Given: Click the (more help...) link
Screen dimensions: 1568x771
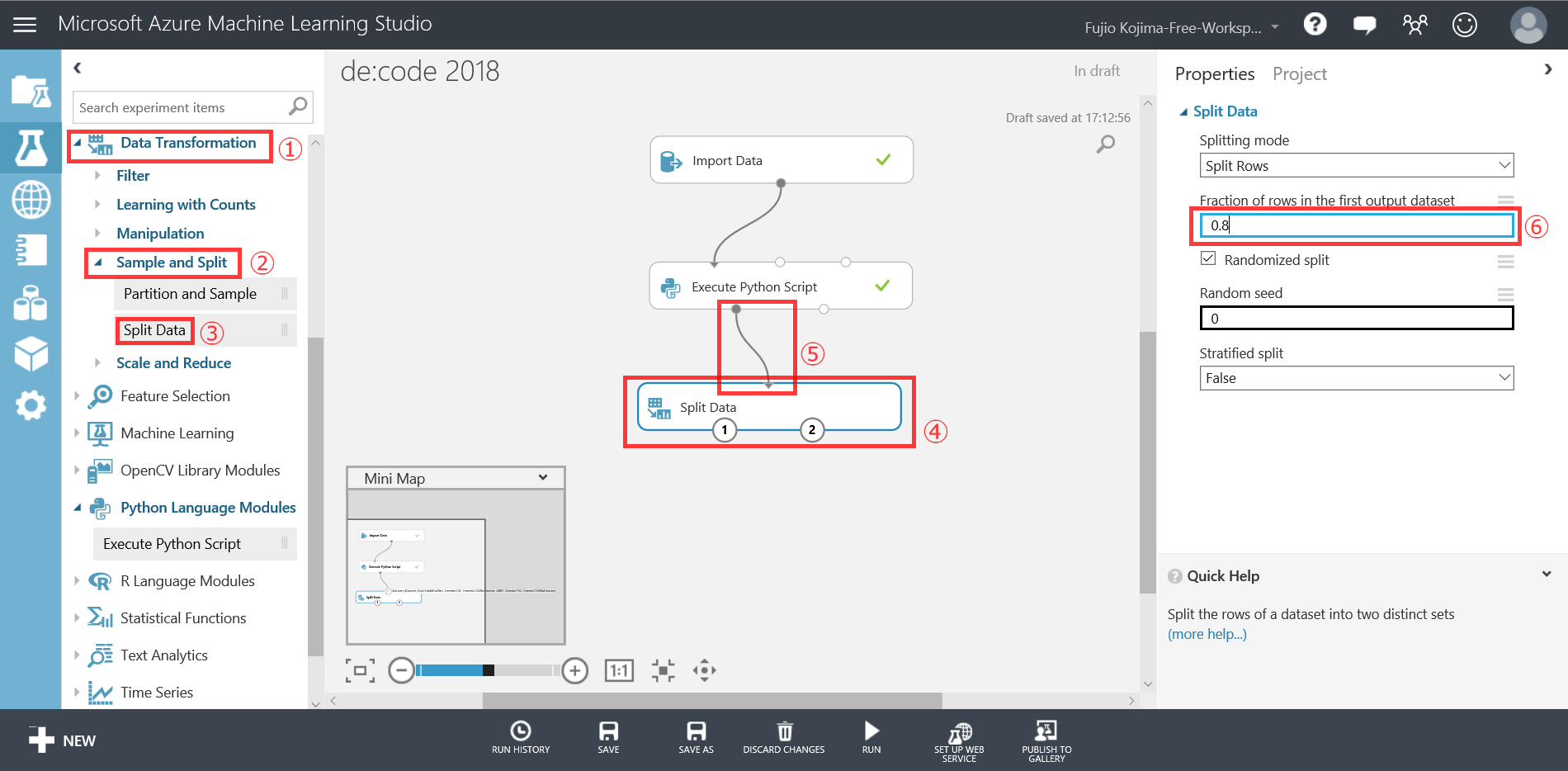Looking at the screenshot, I should tap(1207, 634).
